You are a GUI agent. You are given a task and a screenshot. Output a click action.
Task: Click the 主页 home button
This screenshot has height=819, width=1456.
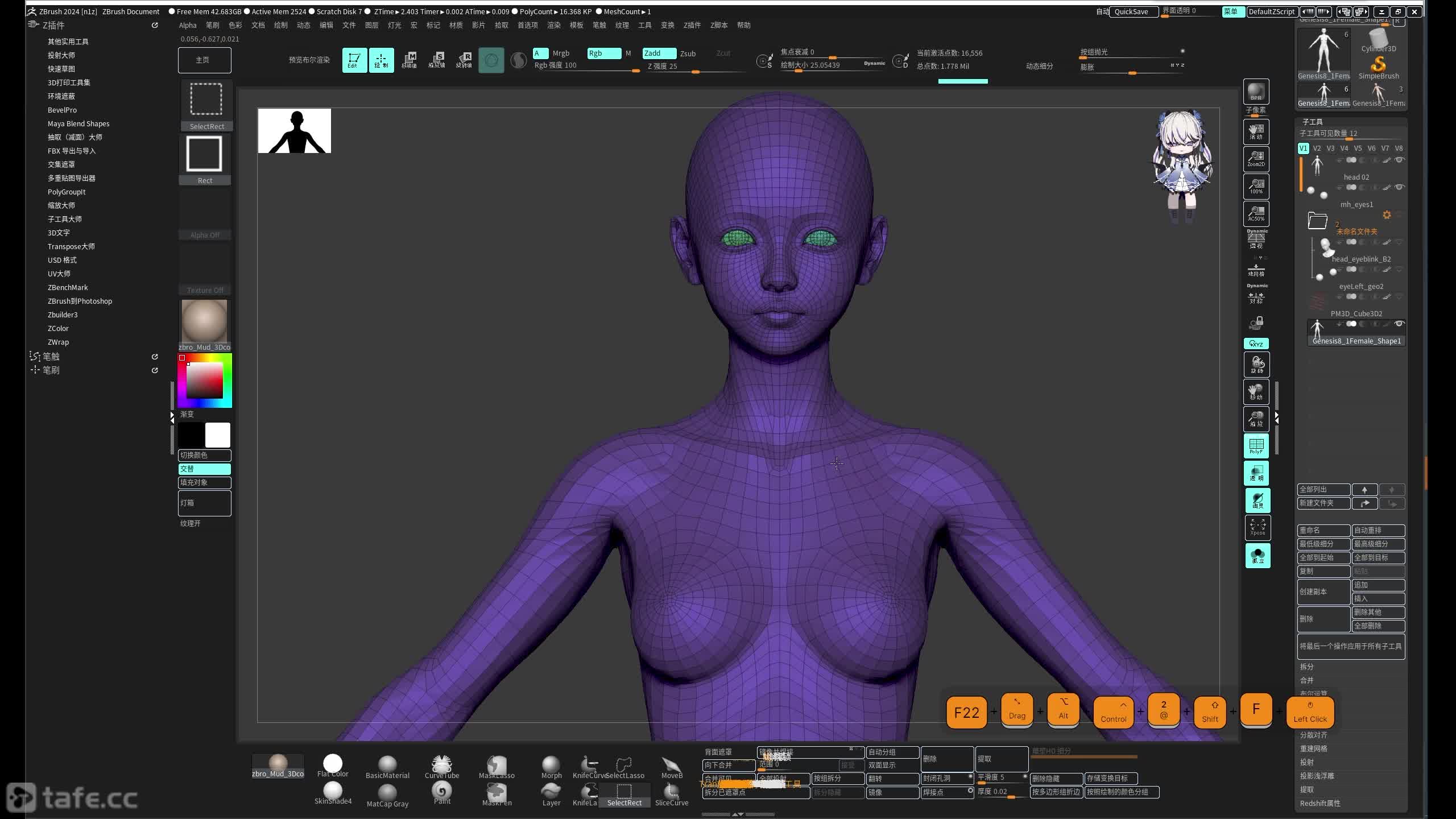(204, 60)
